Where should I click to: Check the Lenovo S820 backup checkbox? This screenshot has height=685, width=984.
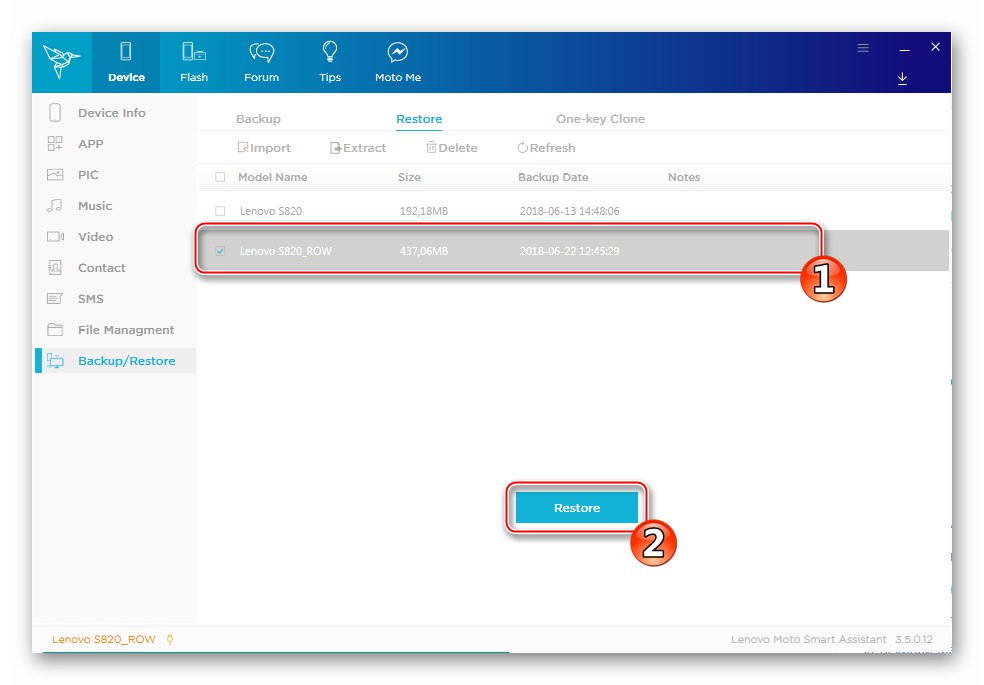pos(220,211)
